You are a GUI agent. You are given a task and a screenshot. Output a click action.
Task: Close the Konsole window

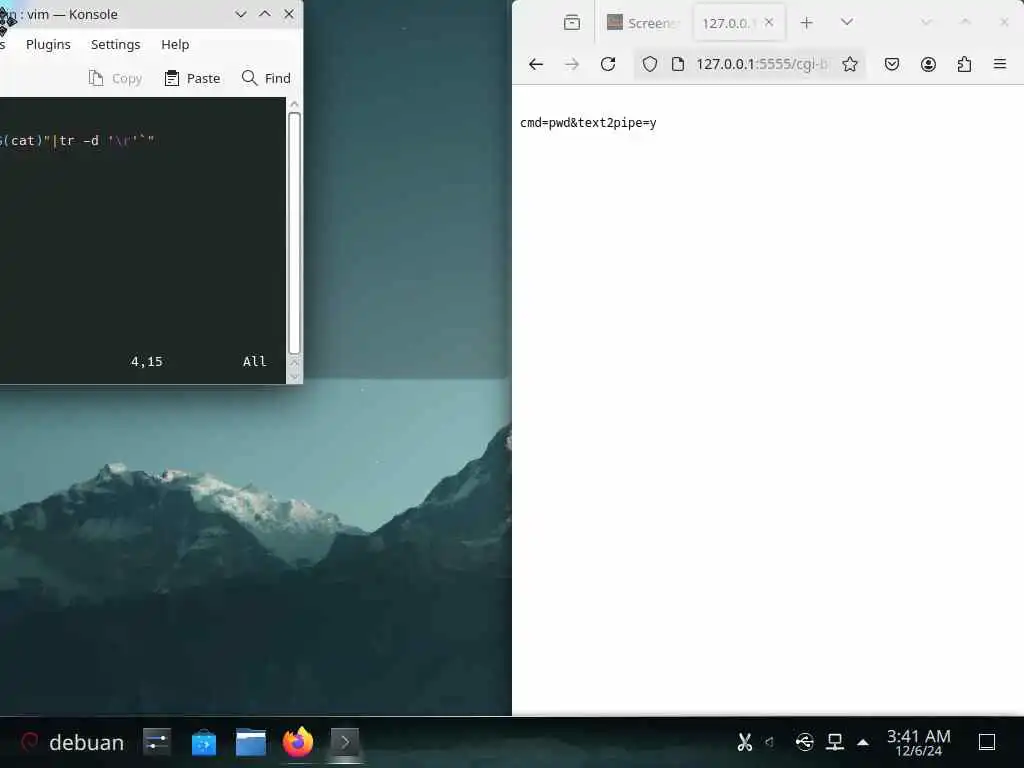289,14
